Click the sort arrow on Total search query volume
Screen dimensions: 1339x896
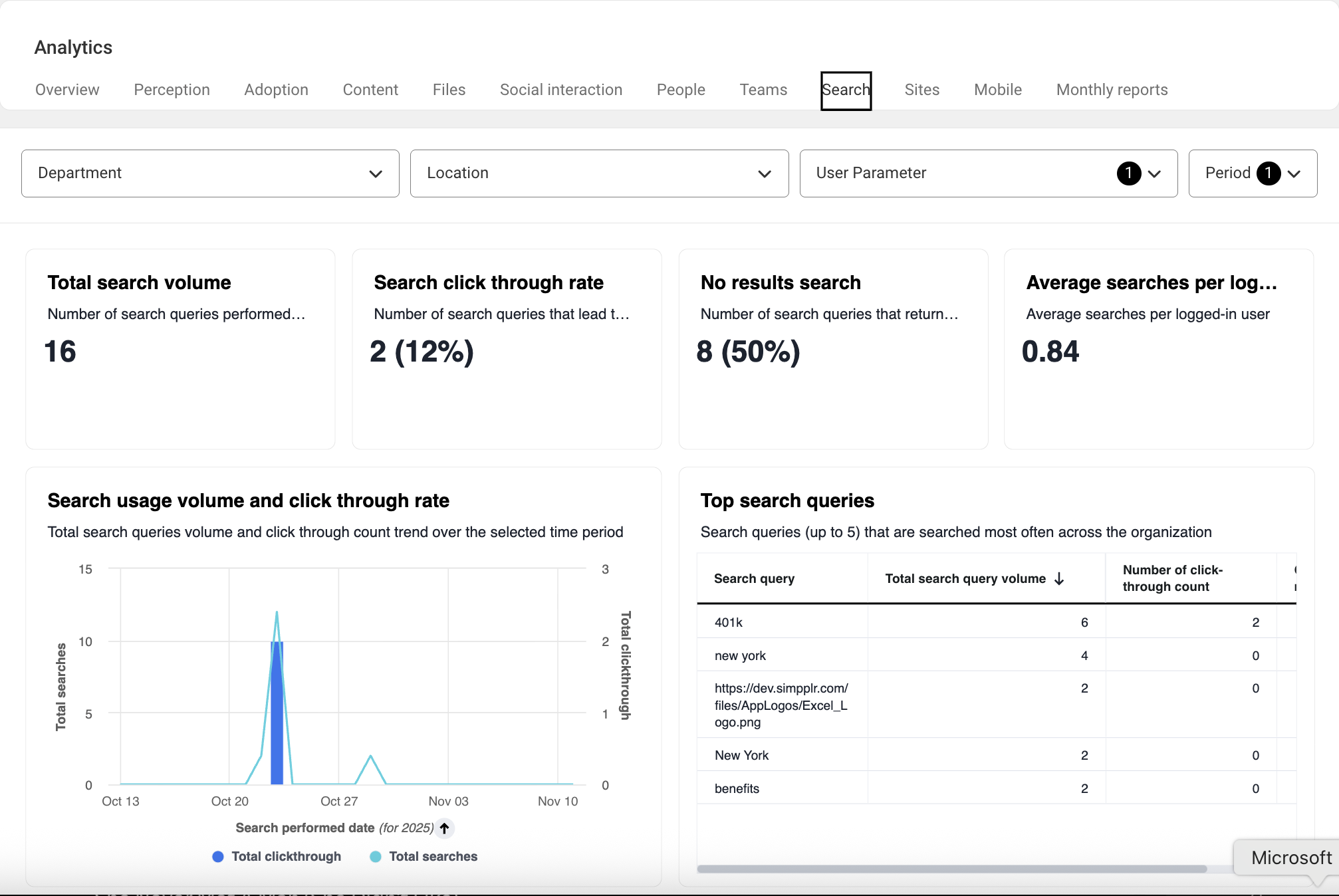(x=1059, y=579)
